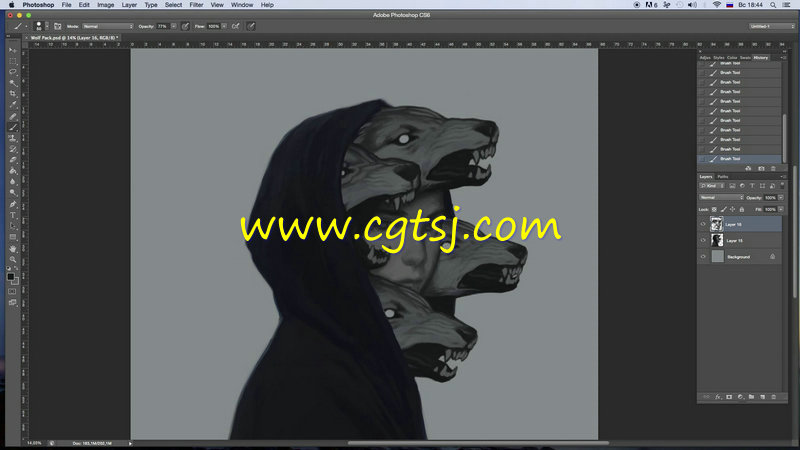Select the Crop tool
The width and height of the screenshot is (800, 450).
point(13,94)
